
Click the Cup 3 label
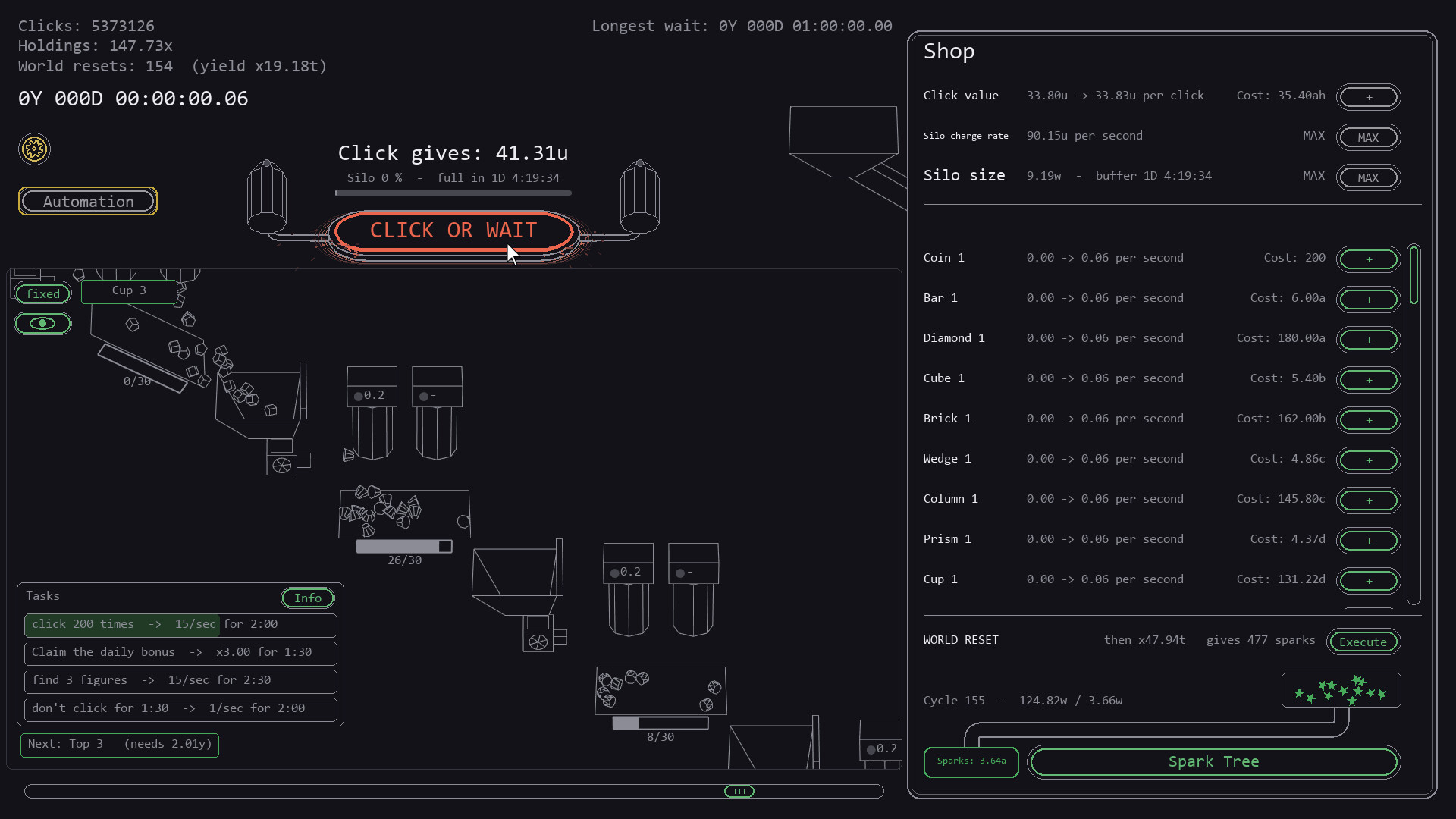point(129,291)
